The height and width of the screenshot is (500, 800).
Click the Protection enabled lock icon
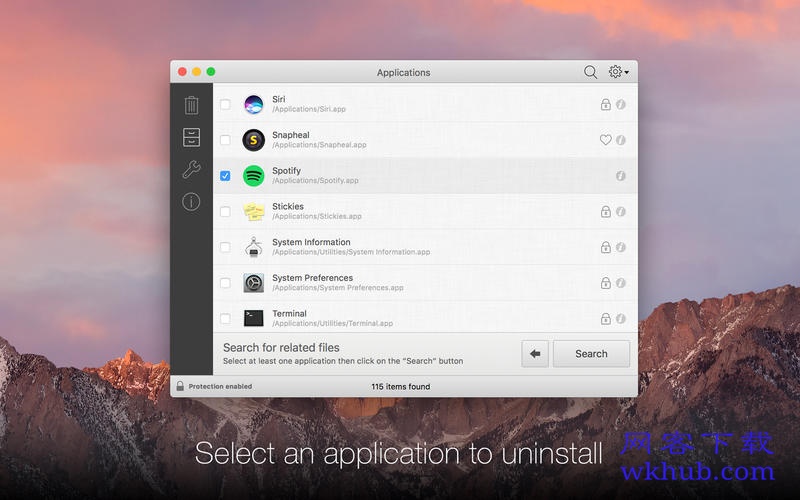point(180,386)
